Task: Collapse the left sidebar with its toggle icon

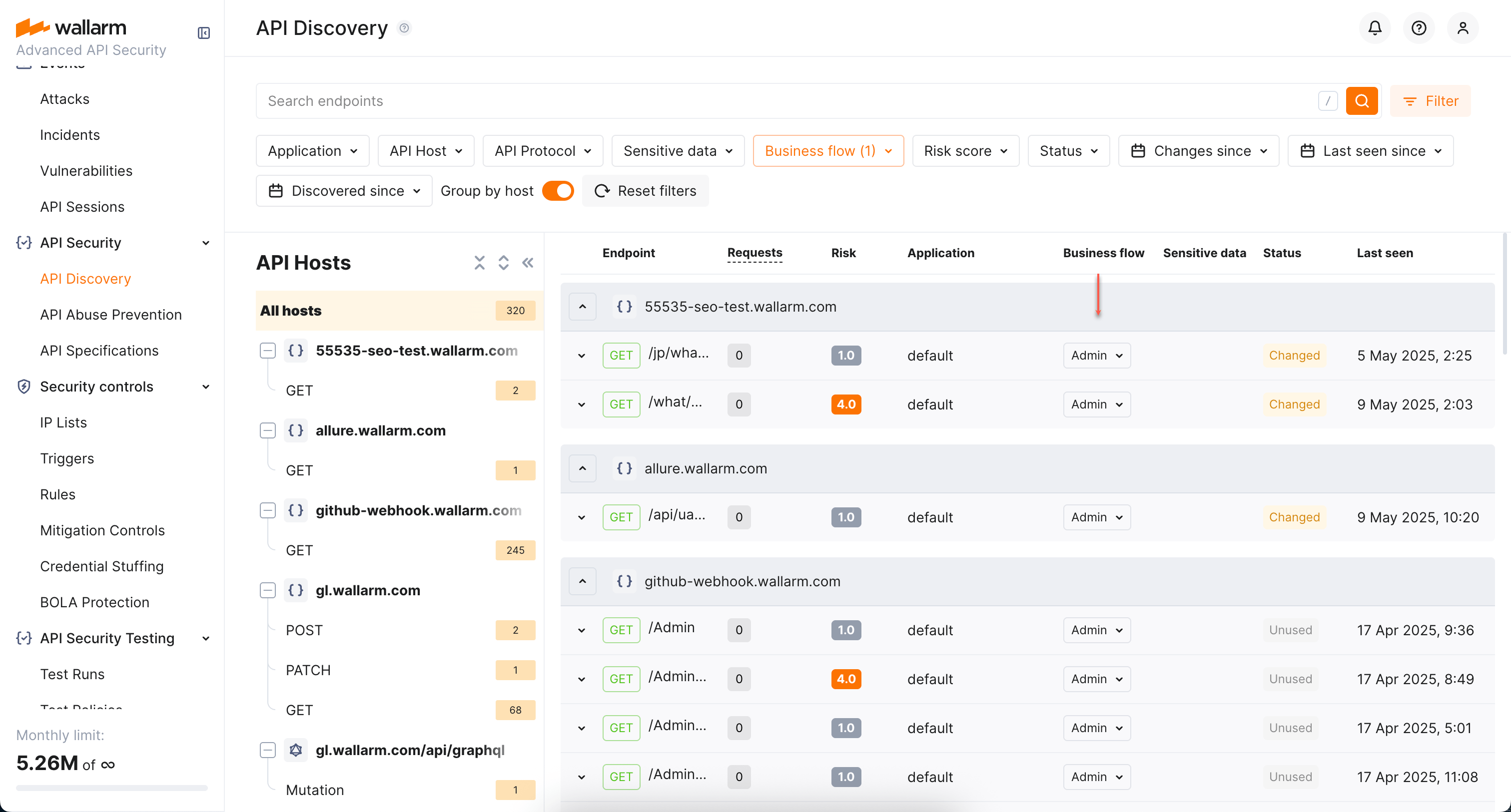Action: click(x=203, y=33)
